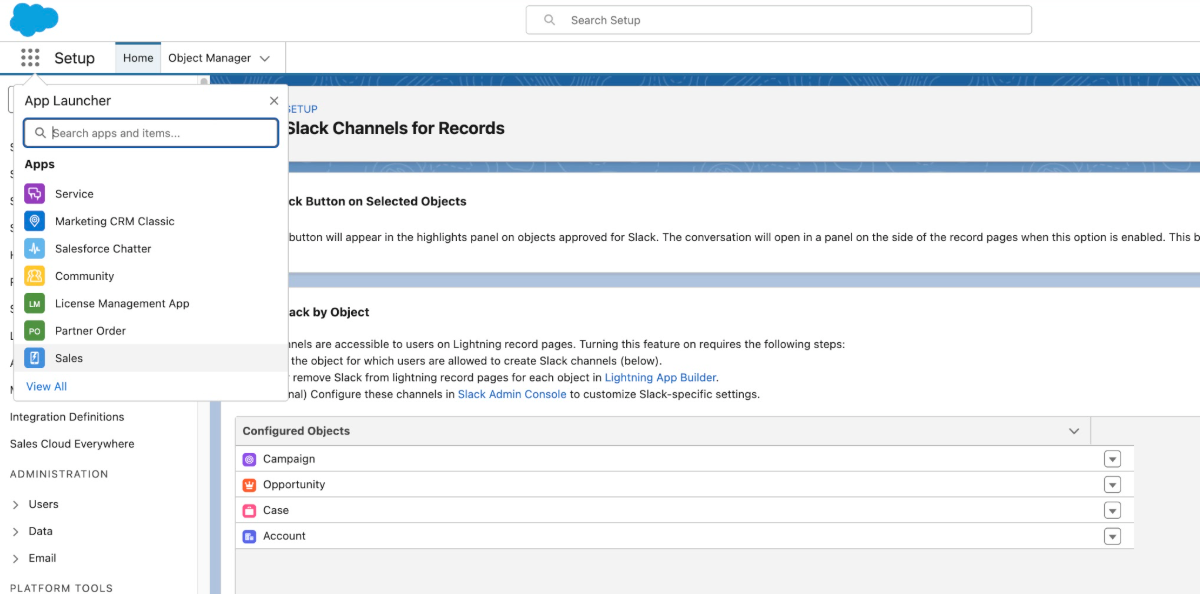This screenshot has height=594, width=1200.
Task: Expand the Email tree node
Action: coord(16,559)
